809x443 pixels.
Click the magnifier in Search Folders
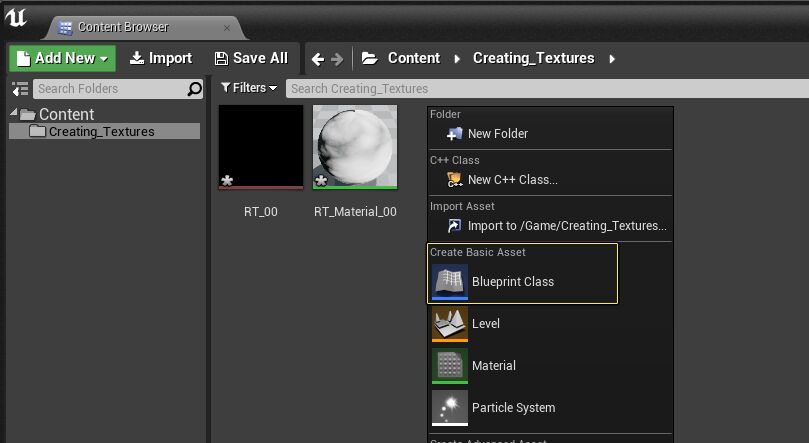tap(195, 89)
